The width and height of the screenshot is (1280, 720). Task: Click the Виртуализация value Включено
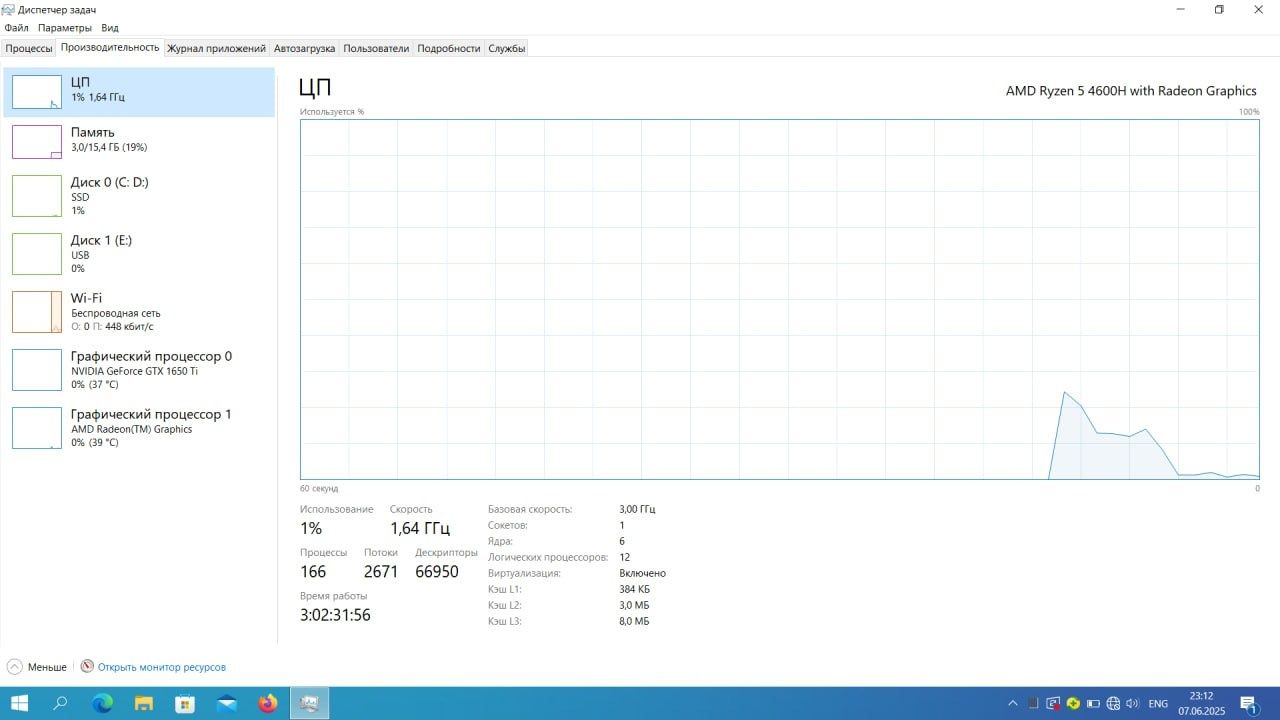click(x=642, y=573)
